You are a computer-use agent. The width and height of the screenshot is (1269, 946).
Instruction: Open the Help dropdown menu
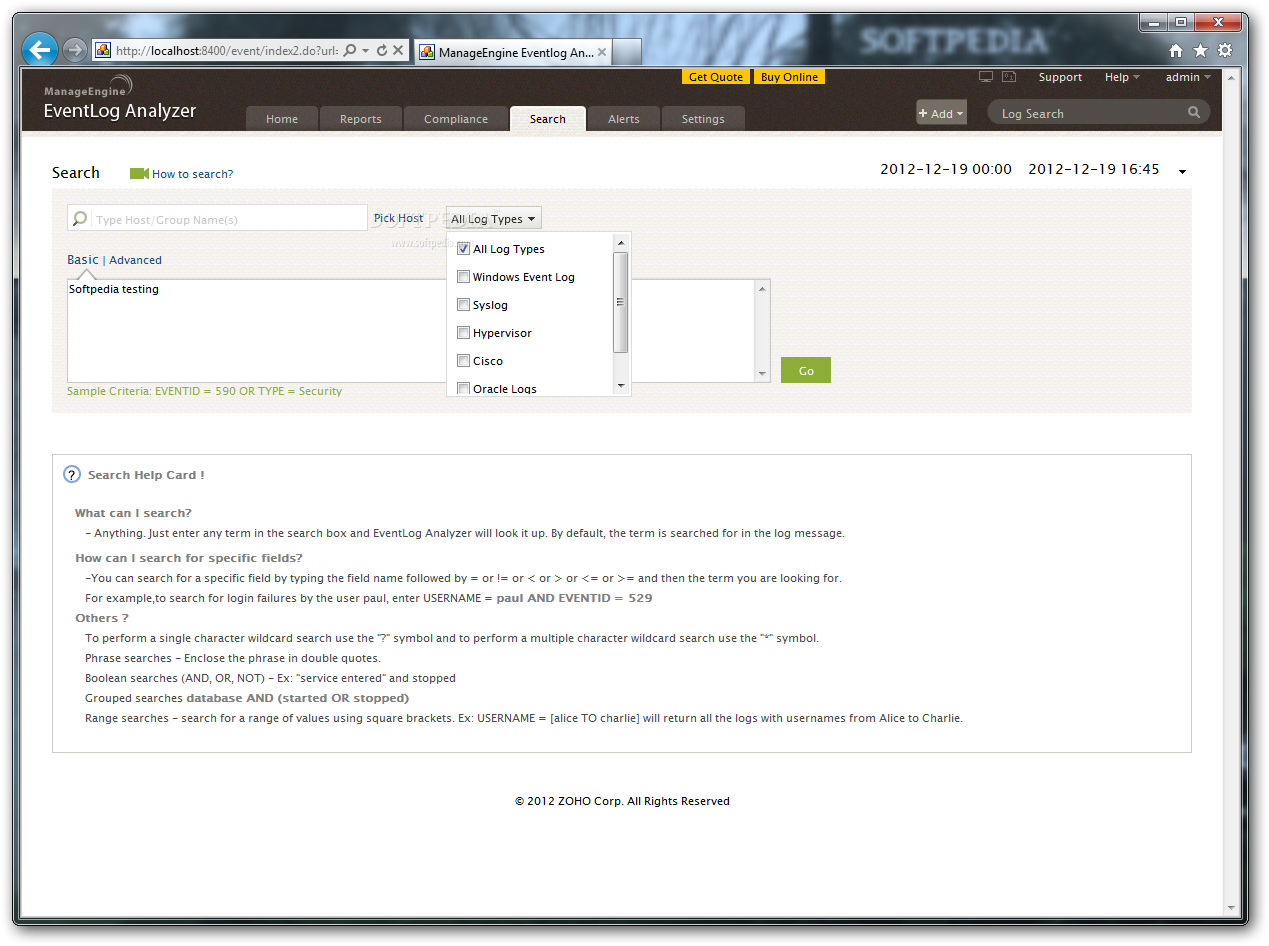point(1121,77)
